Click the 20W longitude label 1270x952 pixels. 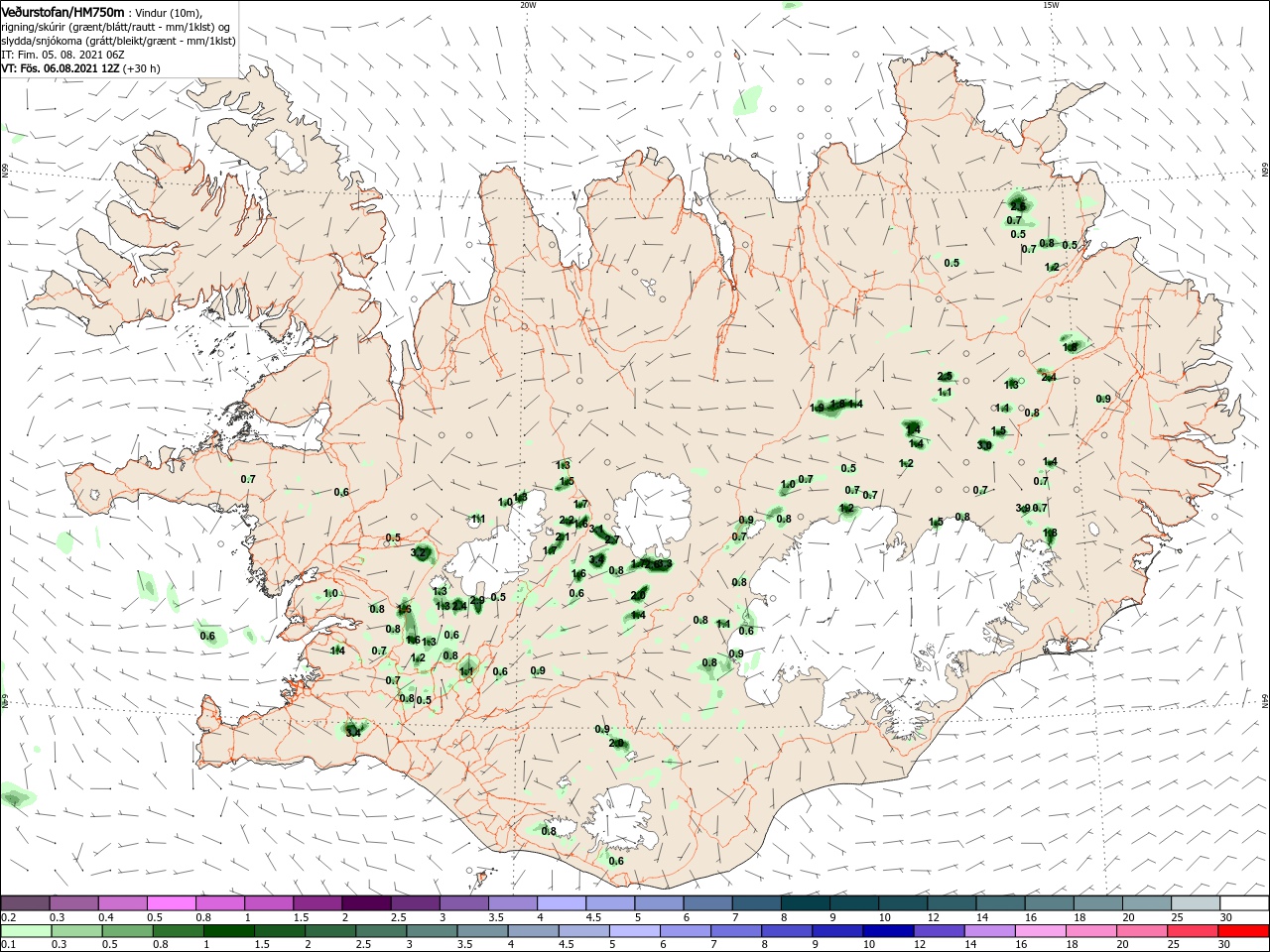coord(528,5)
